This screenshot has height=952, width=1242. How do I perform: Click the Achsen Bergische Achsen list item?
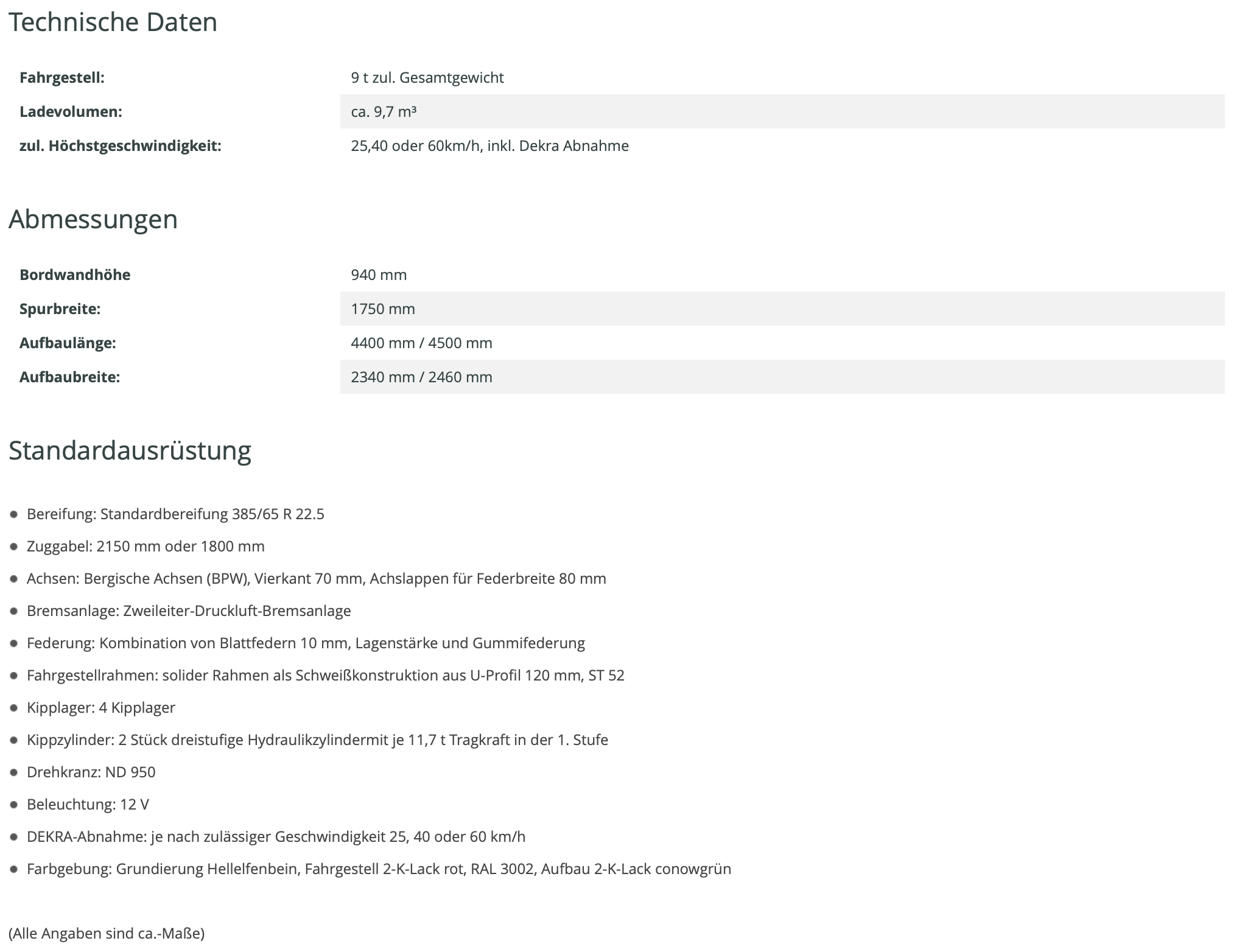[x=316, y=579]
